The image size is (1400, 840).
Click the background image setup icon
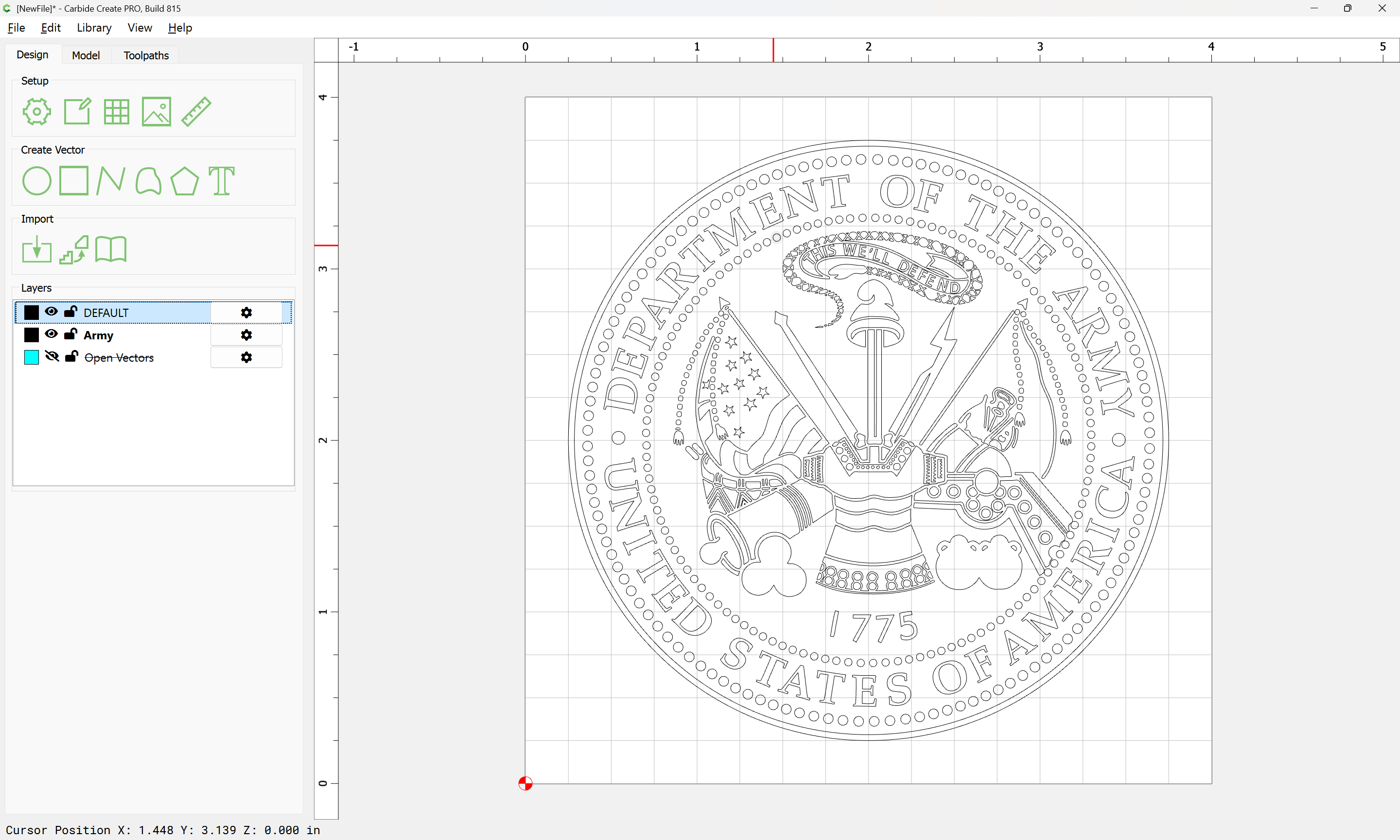(x=156, y=111)
